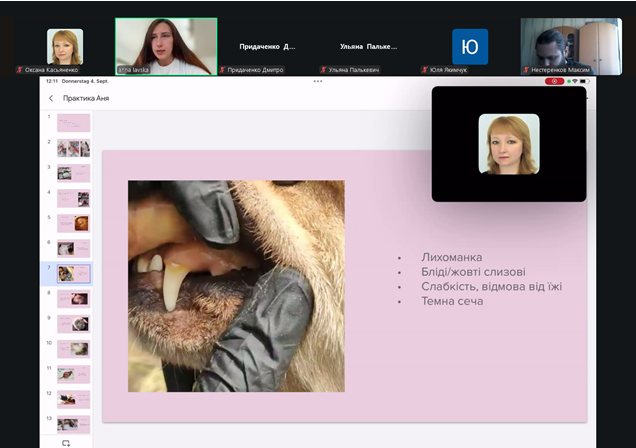Select slide 13 thumbnail
The image size is (636, 448).
click(73, 423)
